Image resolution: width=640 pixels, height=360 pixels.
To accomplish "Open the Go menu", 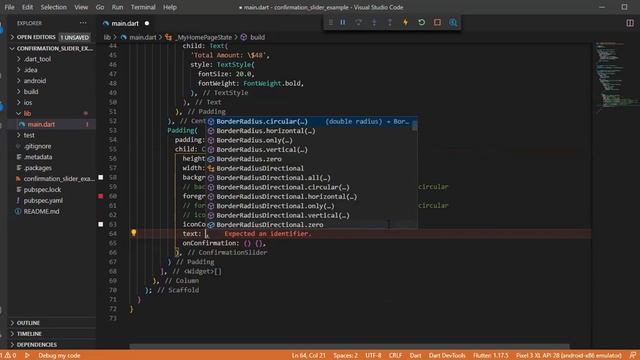I will 100,7.
